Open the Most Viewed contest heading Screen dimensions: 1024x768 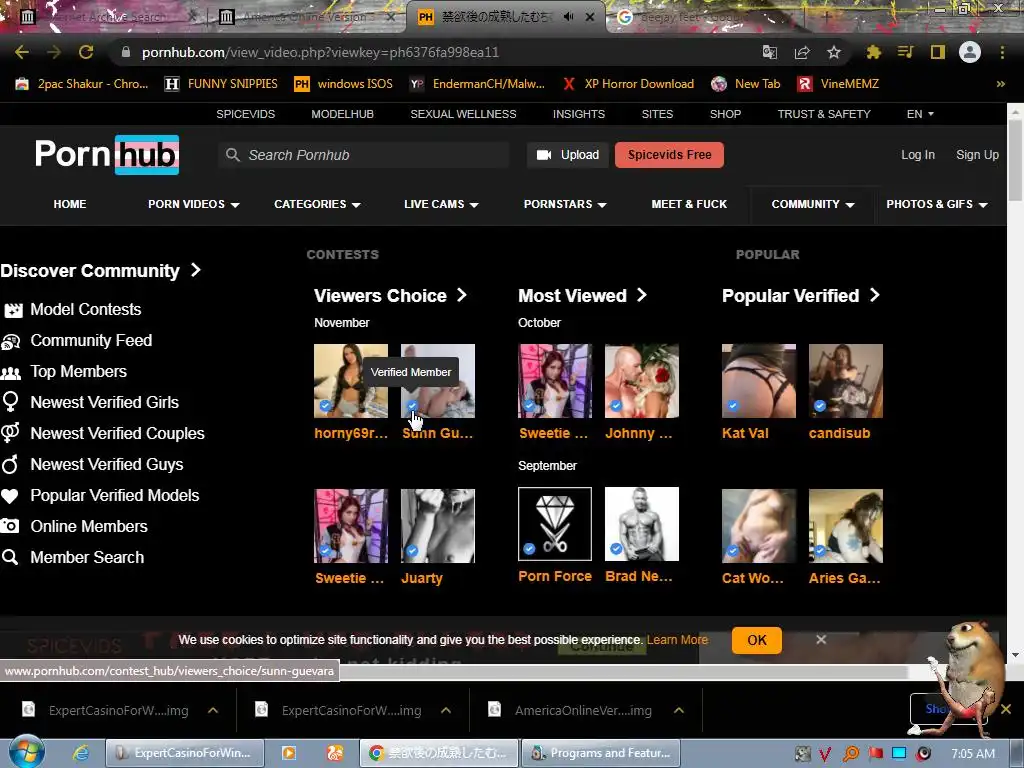(x=583, y=295)
